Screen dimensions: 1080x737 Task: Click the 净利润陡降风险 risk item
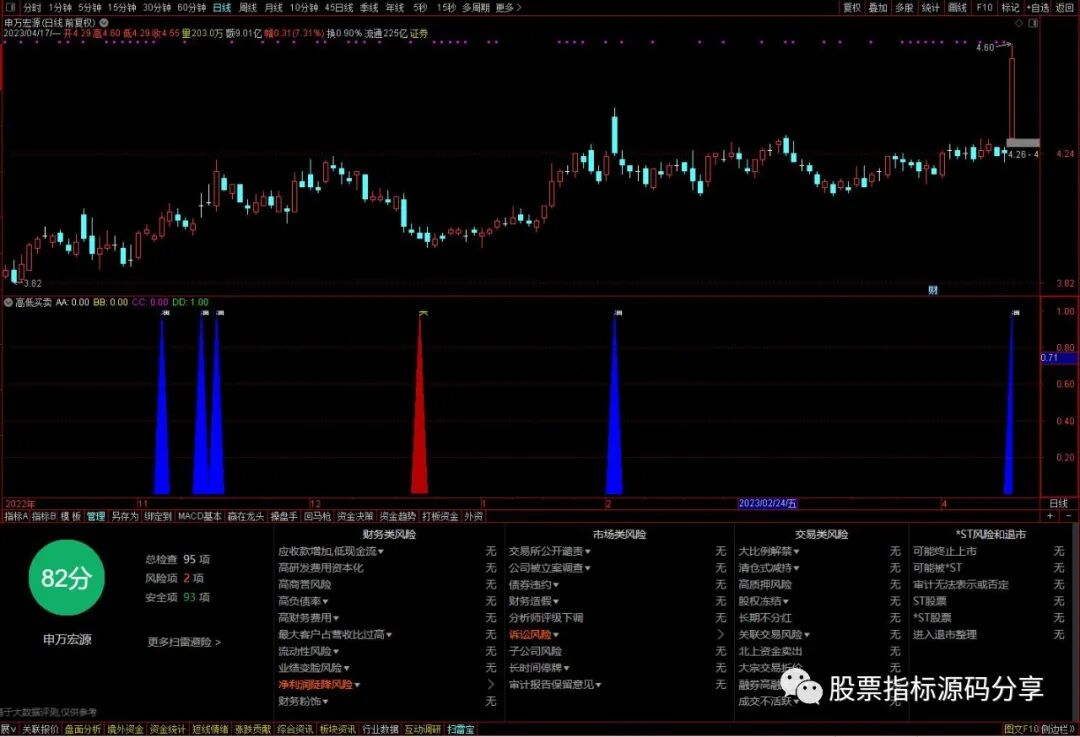[x=315, y=685]
